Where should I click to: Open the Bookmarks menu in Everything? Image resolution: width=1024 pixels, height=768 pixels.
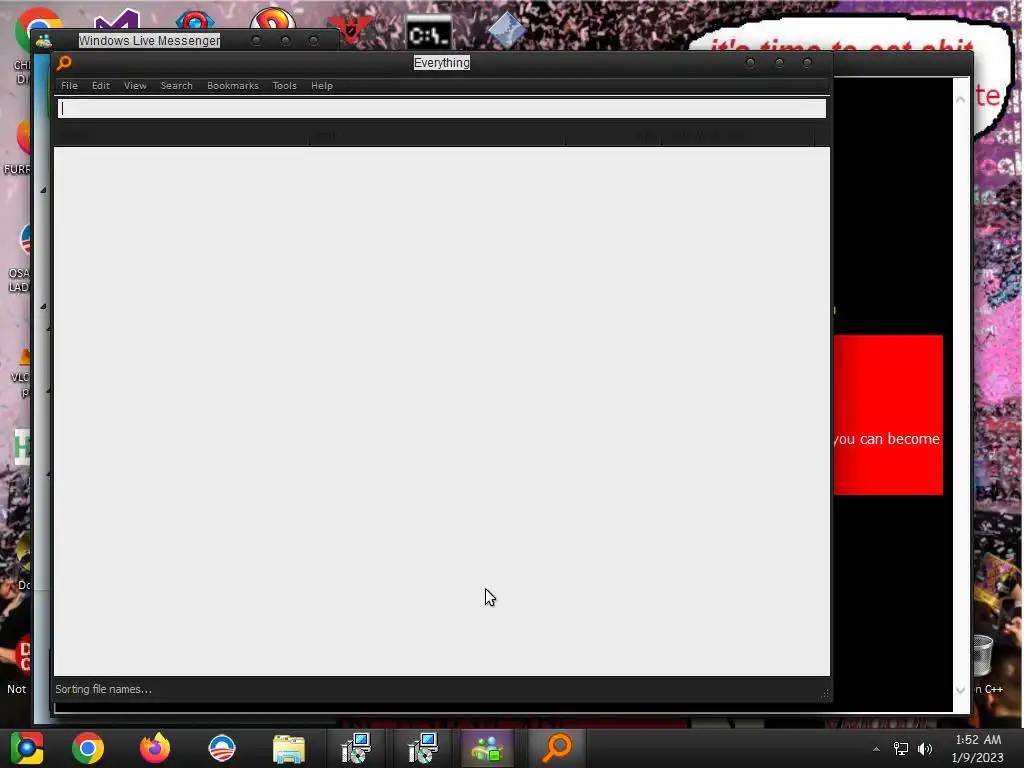coord(232,86)
